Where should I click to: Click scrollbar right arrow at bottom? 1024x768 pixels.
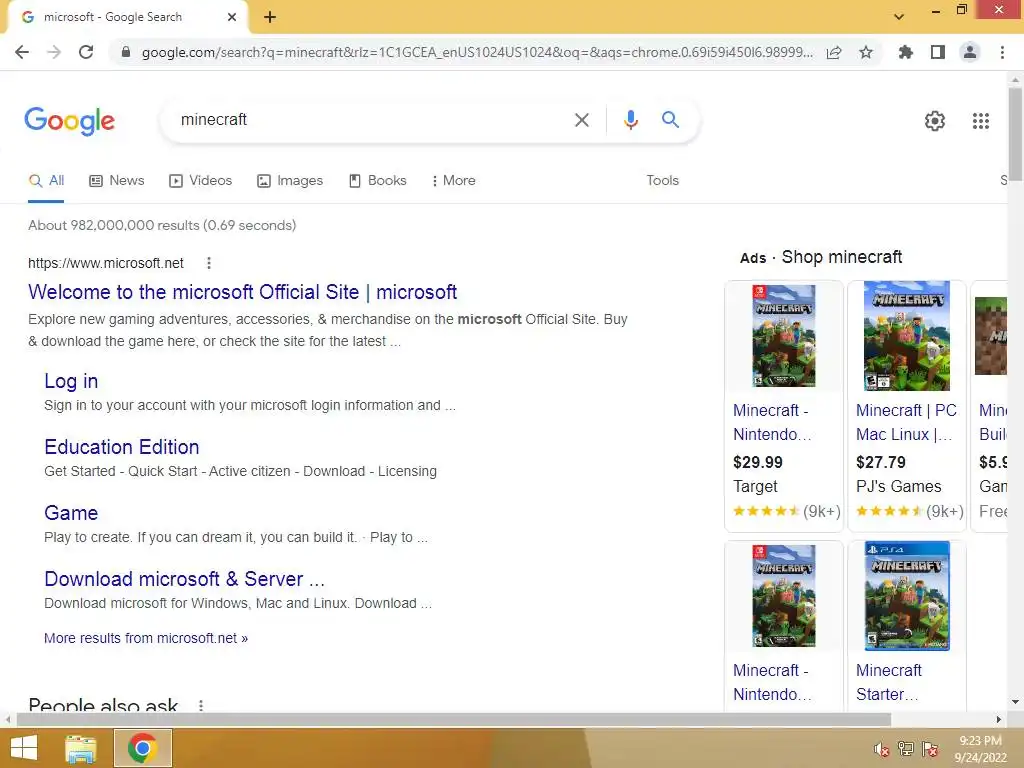[x=999, y=720]
